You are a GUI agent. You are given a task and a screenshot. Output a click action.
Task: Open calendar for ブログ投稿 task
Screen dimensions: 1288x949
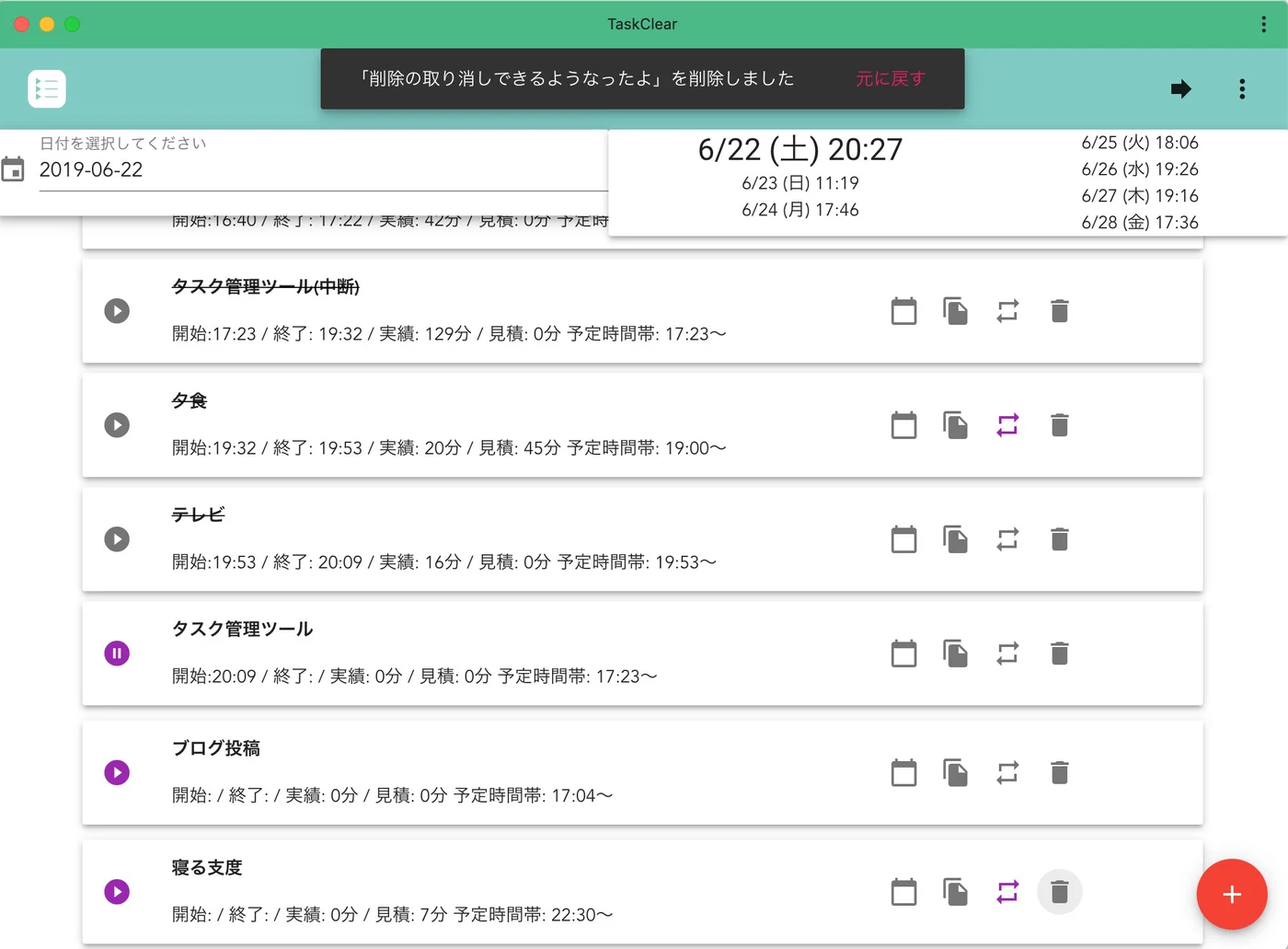pos(904,772)
